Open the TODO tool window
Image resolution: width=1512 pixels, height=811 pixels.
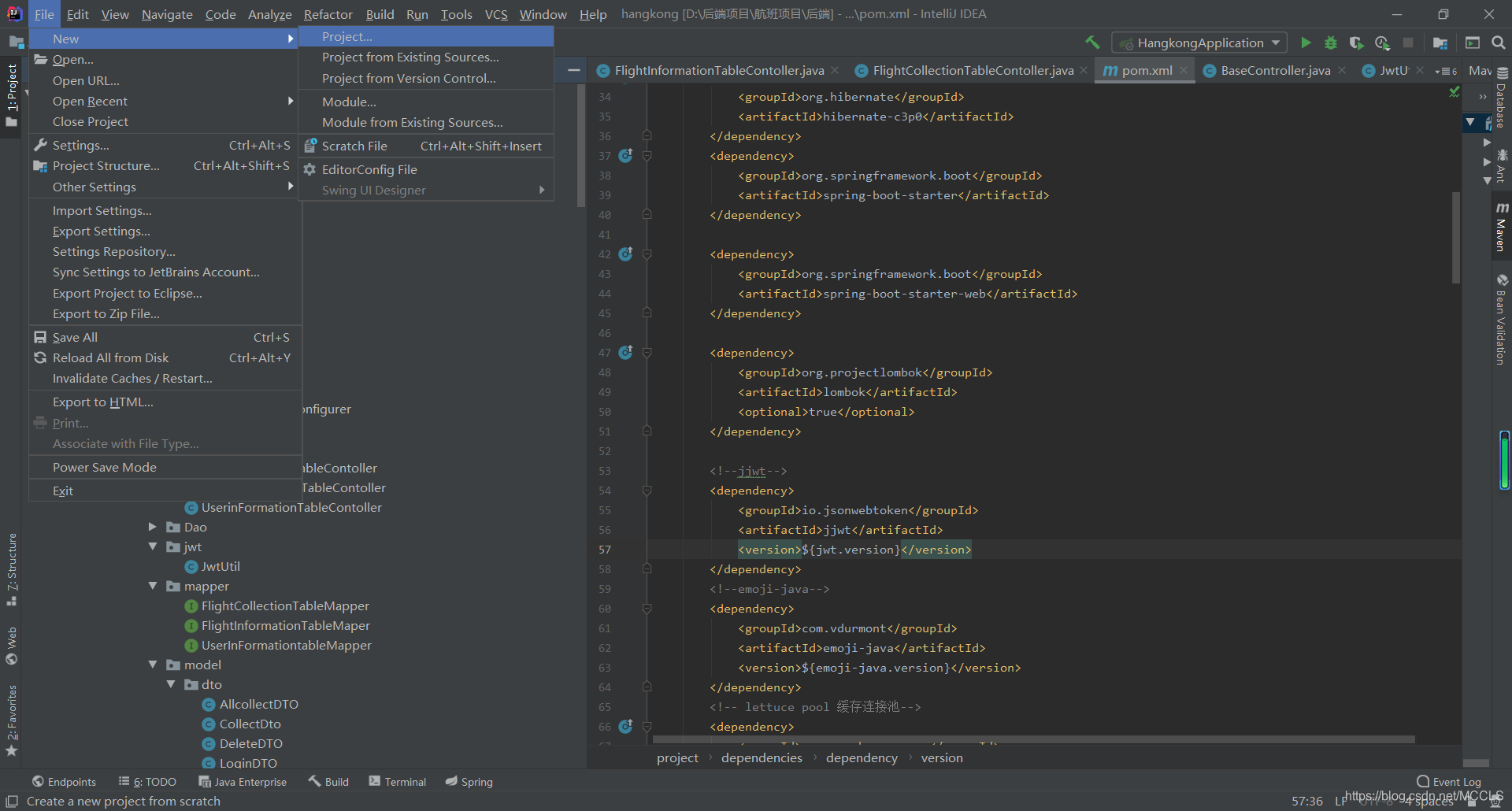click(147, 782)
